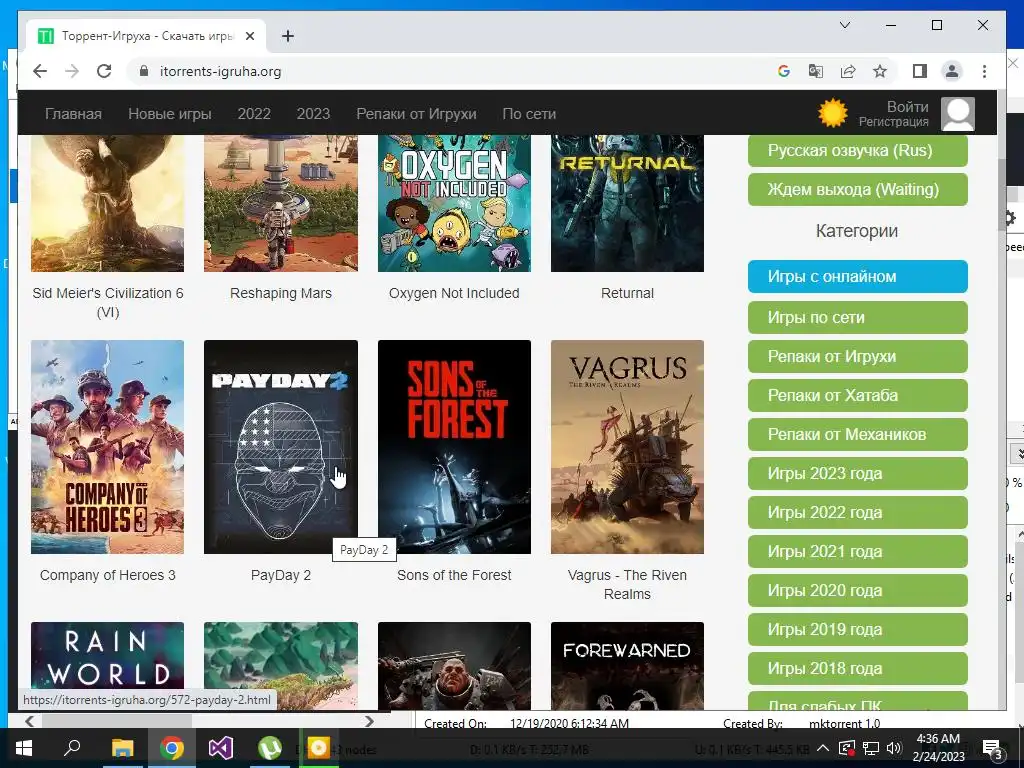Open a new tab with plus button
1024x768 pixels.
pos(288,36)
